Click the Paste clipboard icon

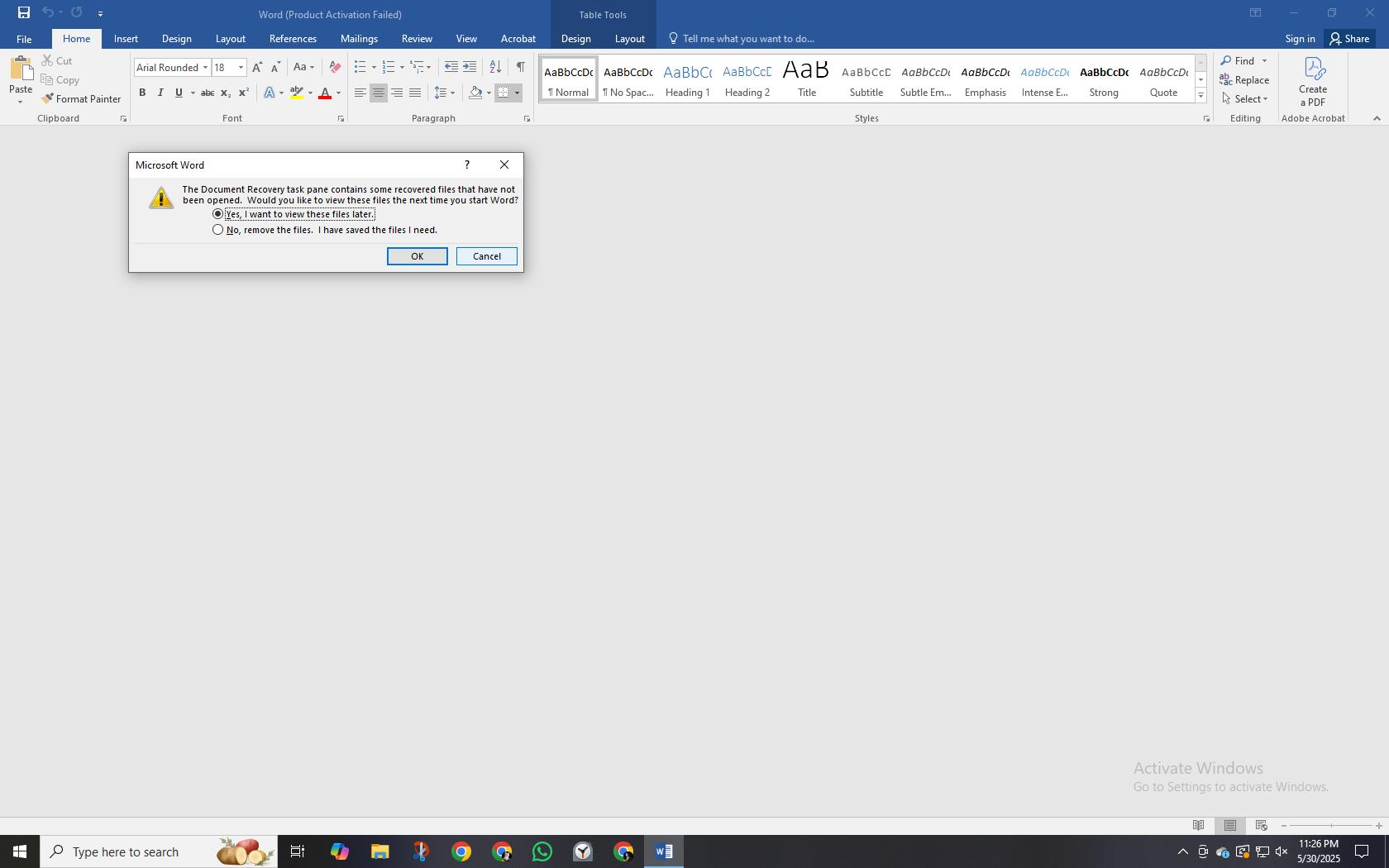tap(21, 69)
